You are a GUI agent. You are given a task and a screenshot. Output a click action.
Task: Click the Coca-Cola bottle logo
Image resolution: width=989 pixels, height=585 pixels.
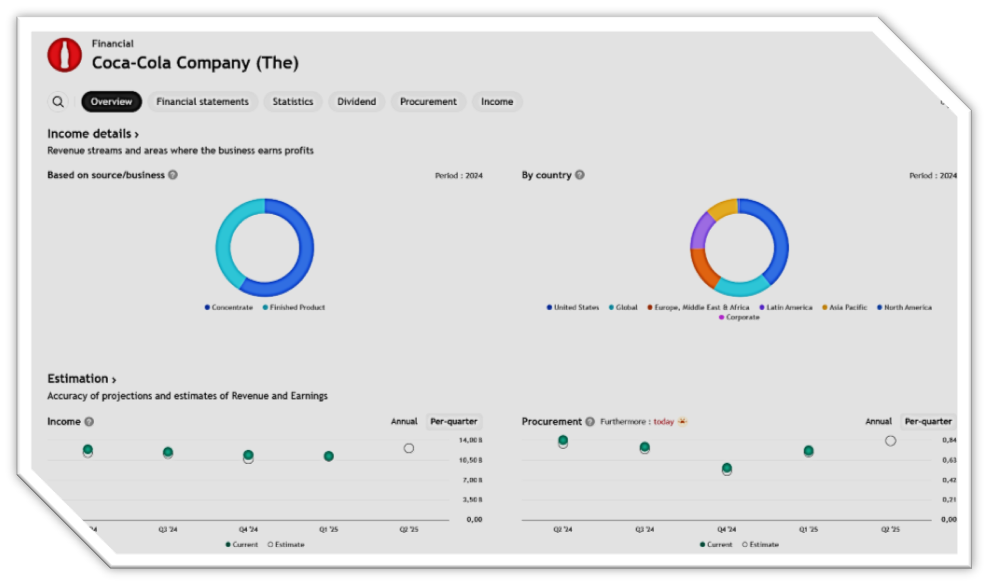(x=64, y=54)
